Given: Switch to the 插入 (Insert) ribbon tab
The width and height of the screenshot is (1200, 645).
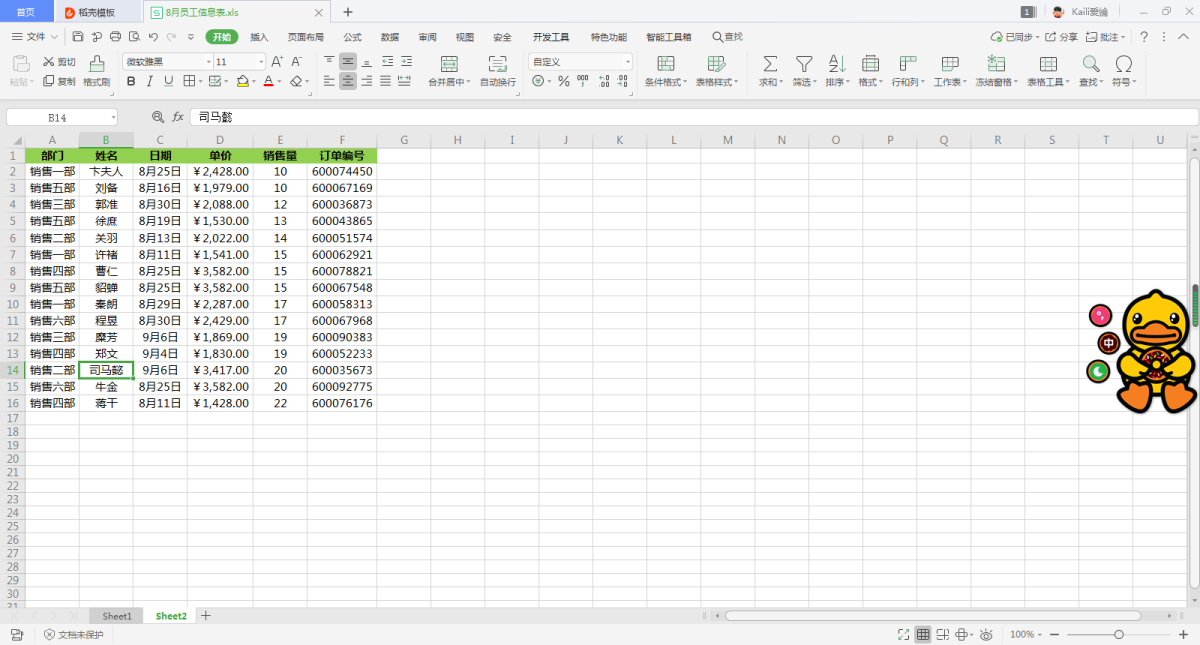Looking at the screenshot, I should [x=259, y=37].
